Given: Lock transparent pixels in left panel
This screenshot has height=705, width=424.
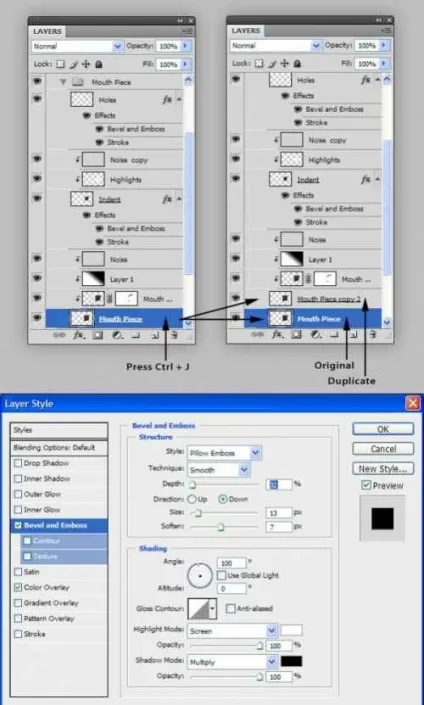Looking at the screenshot, I should 61,64.
